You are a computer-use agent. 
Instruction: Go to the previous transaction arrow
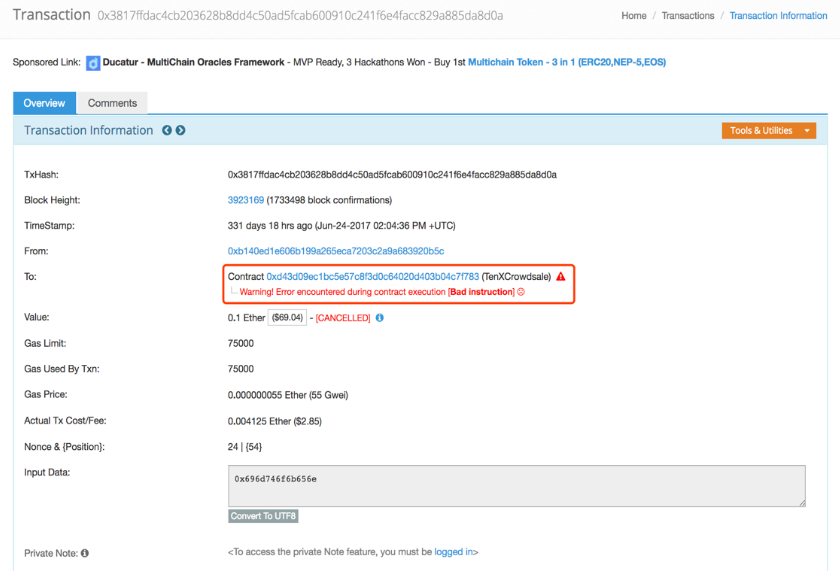[167, 131]
